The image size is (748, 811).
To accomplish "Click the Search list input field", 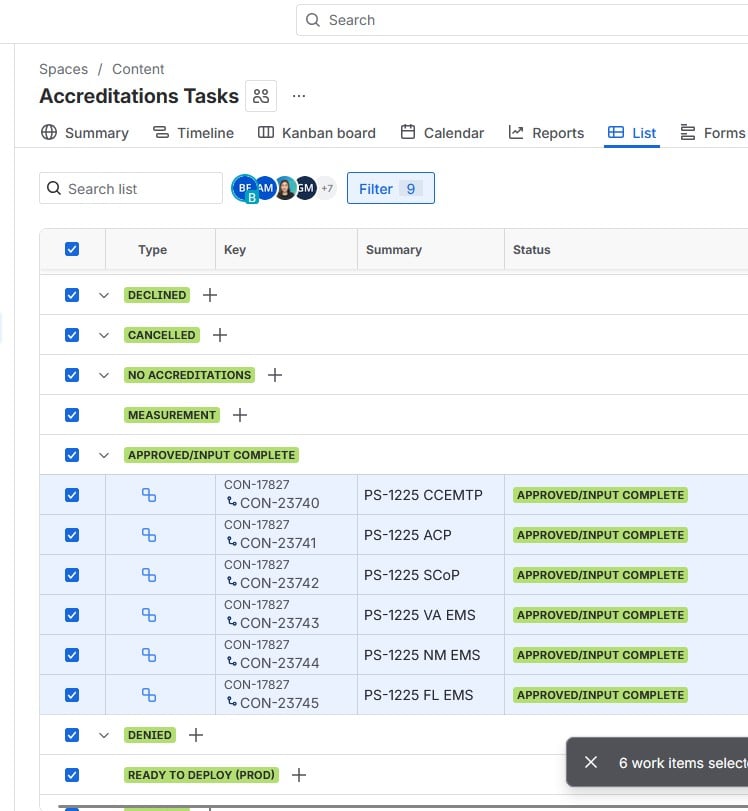I will point(131,188).
